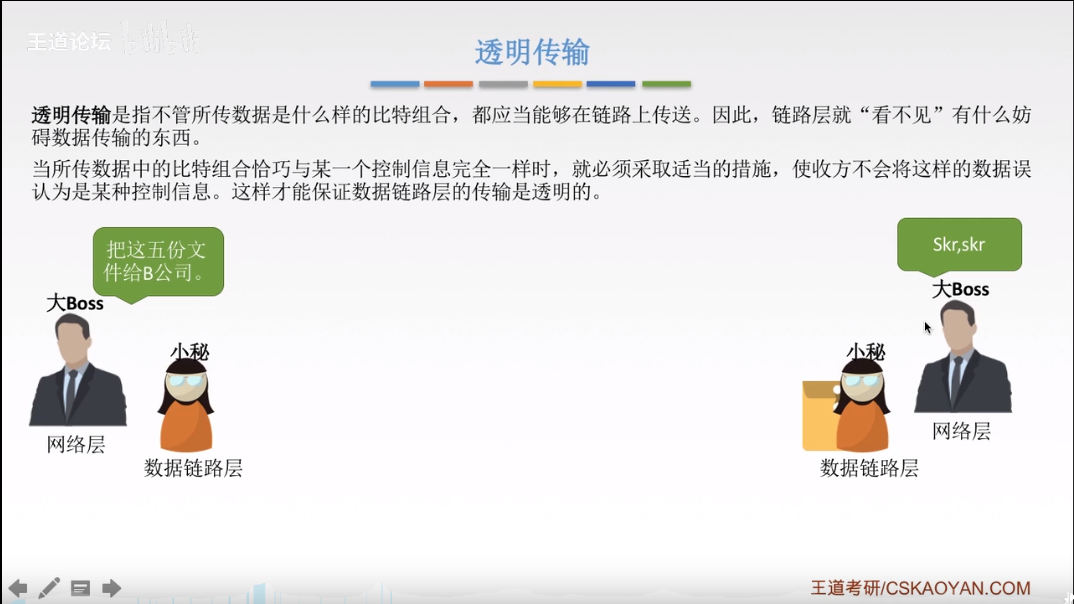
Task: Select the 'Skr,skr' speech bubble
Action: click(x=960, y=243)
